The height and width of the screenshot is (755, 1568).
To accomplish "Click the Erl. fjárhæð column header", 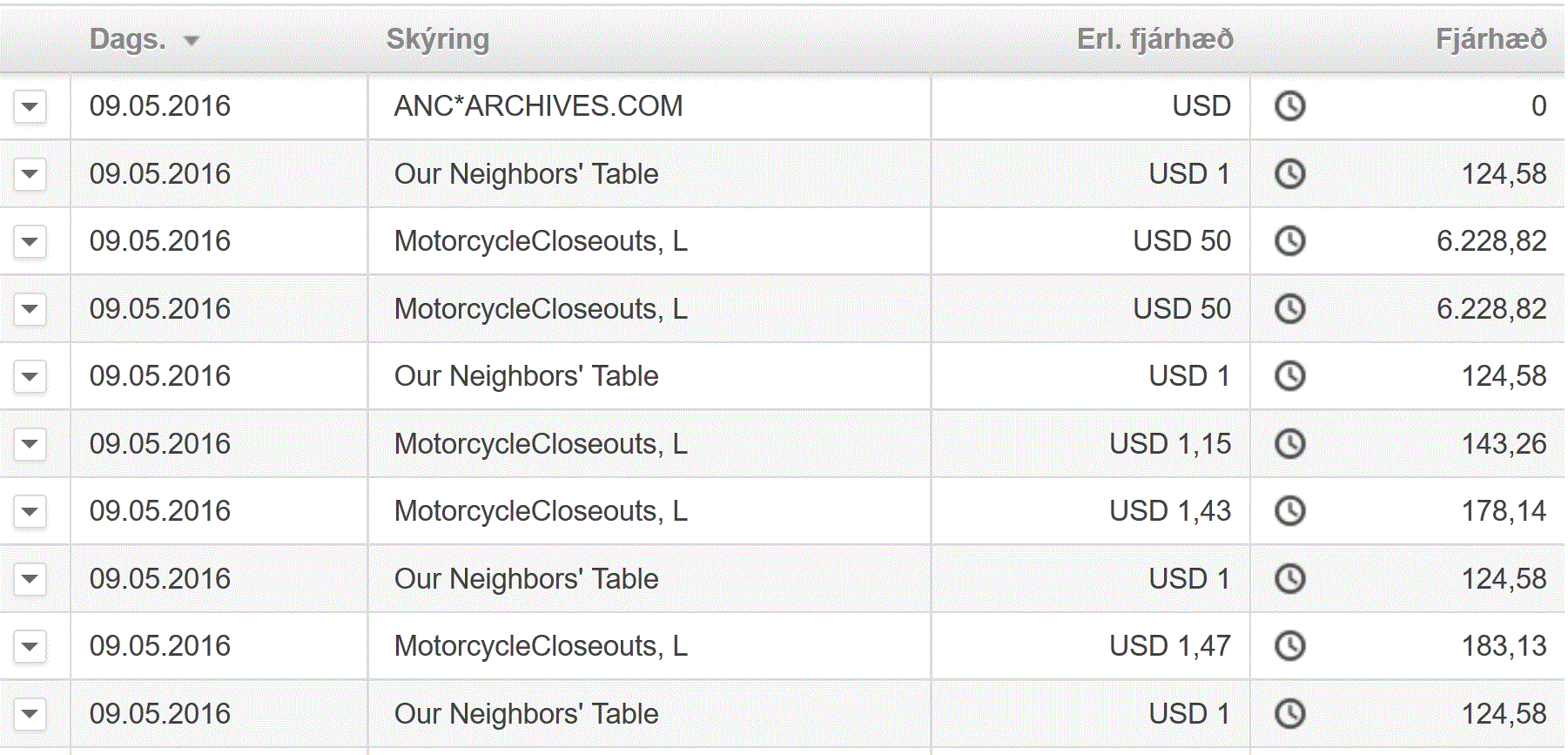I will (1154, 39).
